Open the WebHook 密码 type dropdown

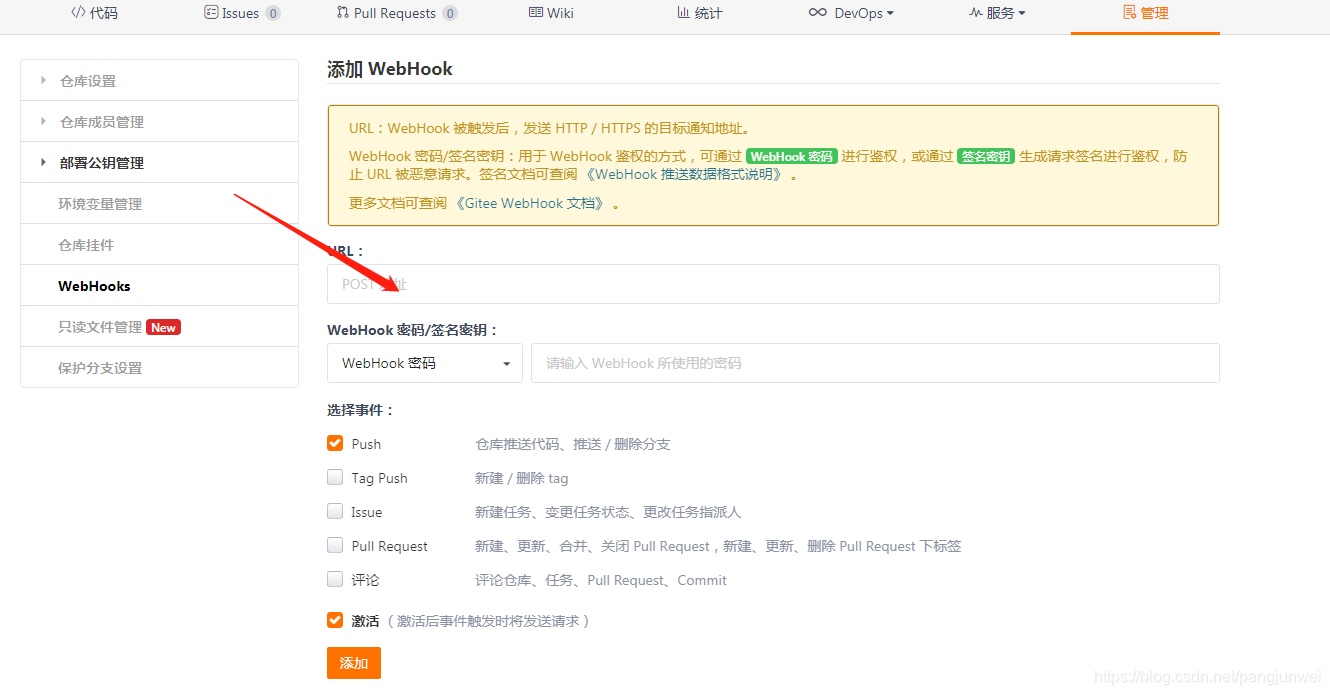click(x=425, y=363)
